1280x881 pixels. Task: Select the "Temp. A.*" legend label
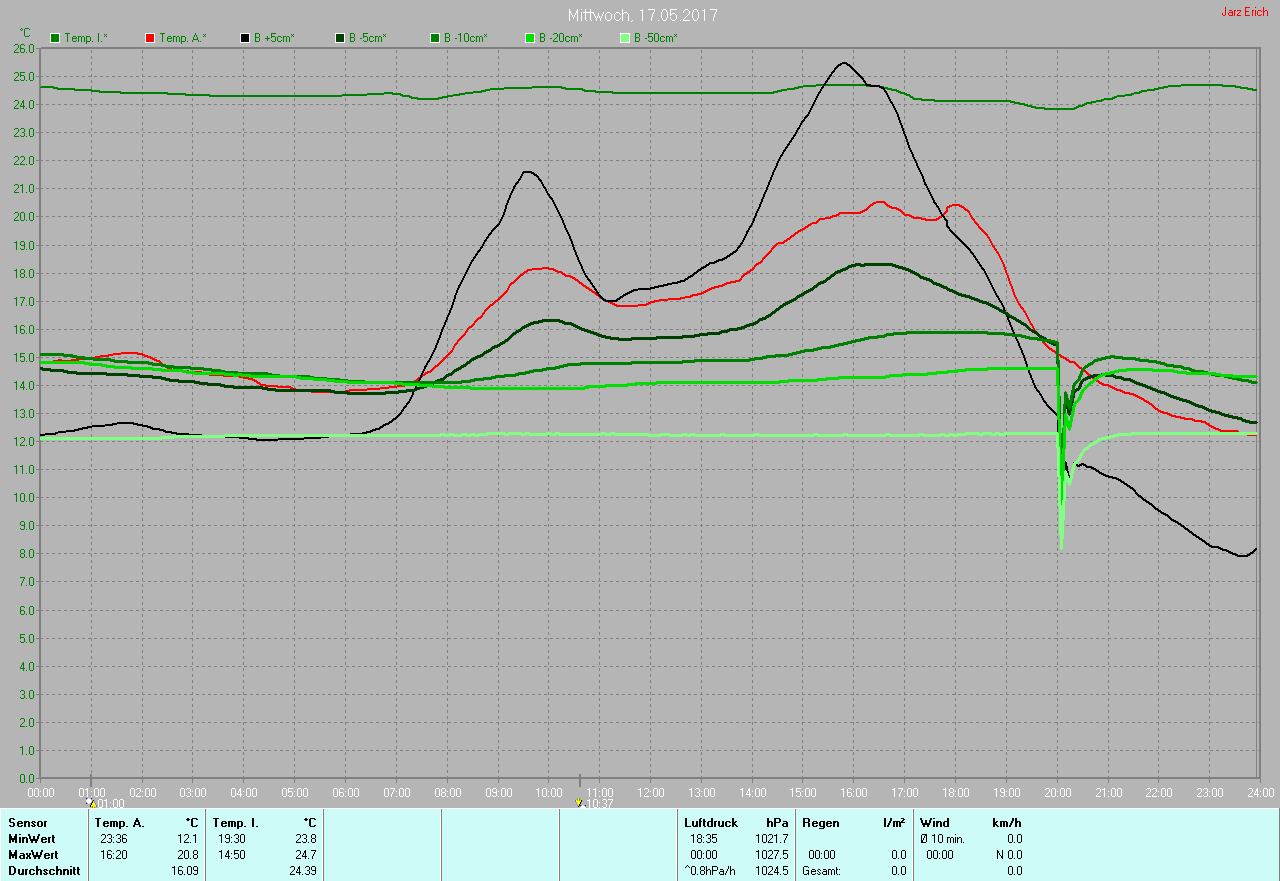[x=182, y=38]
